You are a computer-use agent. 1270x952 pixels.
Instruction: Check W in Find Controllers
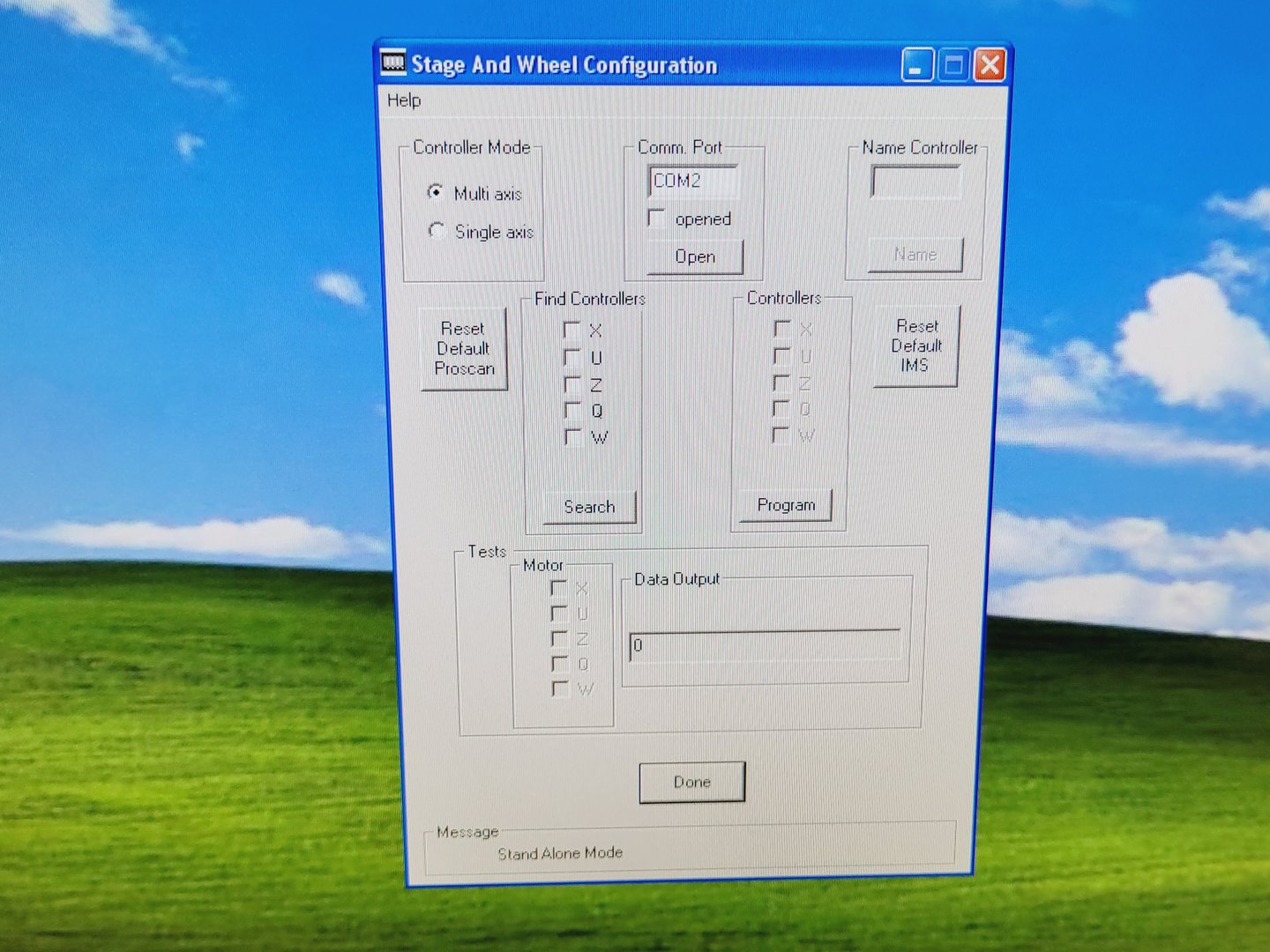coord(572,436)
